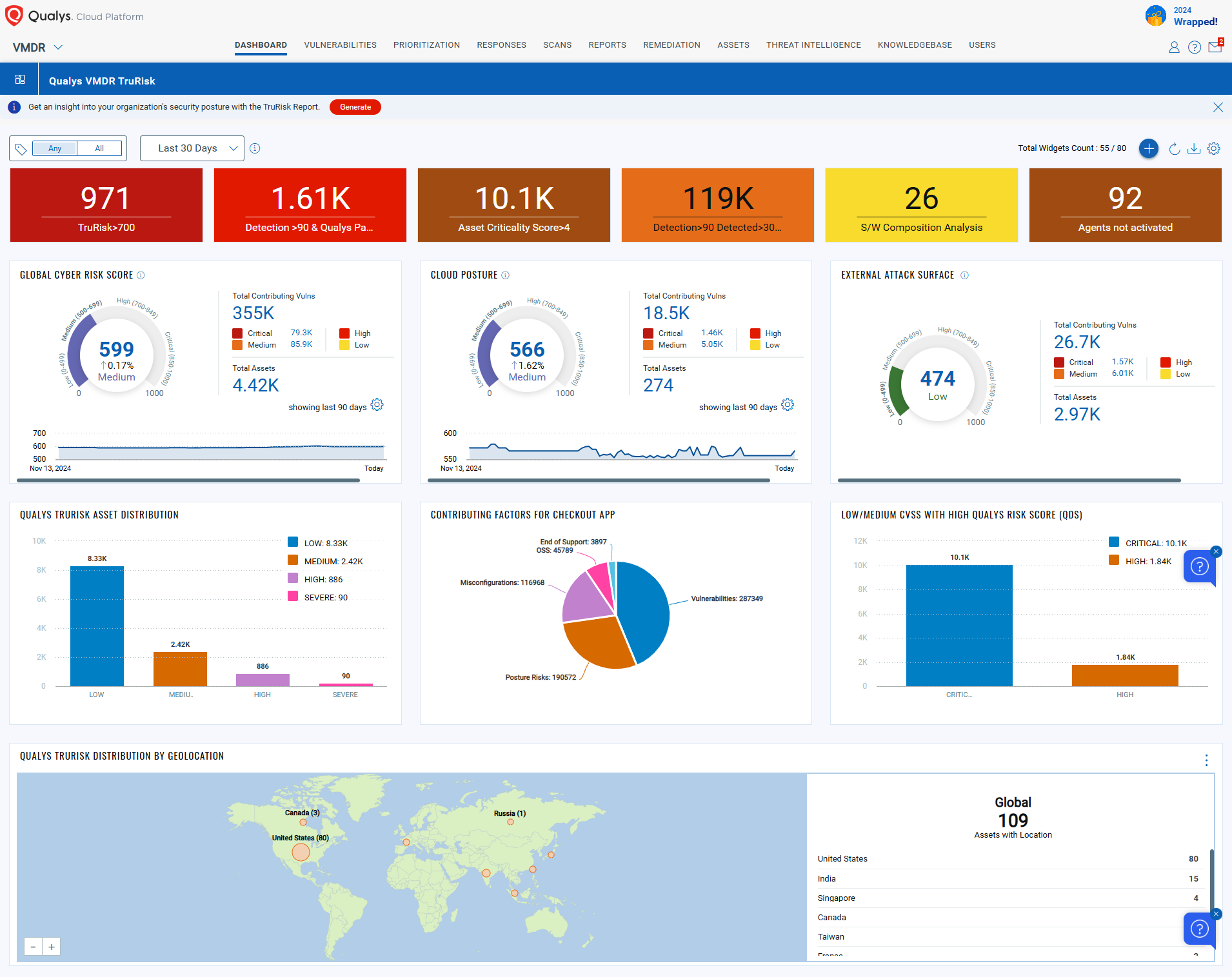Open the Last 30 Days dropdown
1232x977 pixels.
tap(192, 148)
